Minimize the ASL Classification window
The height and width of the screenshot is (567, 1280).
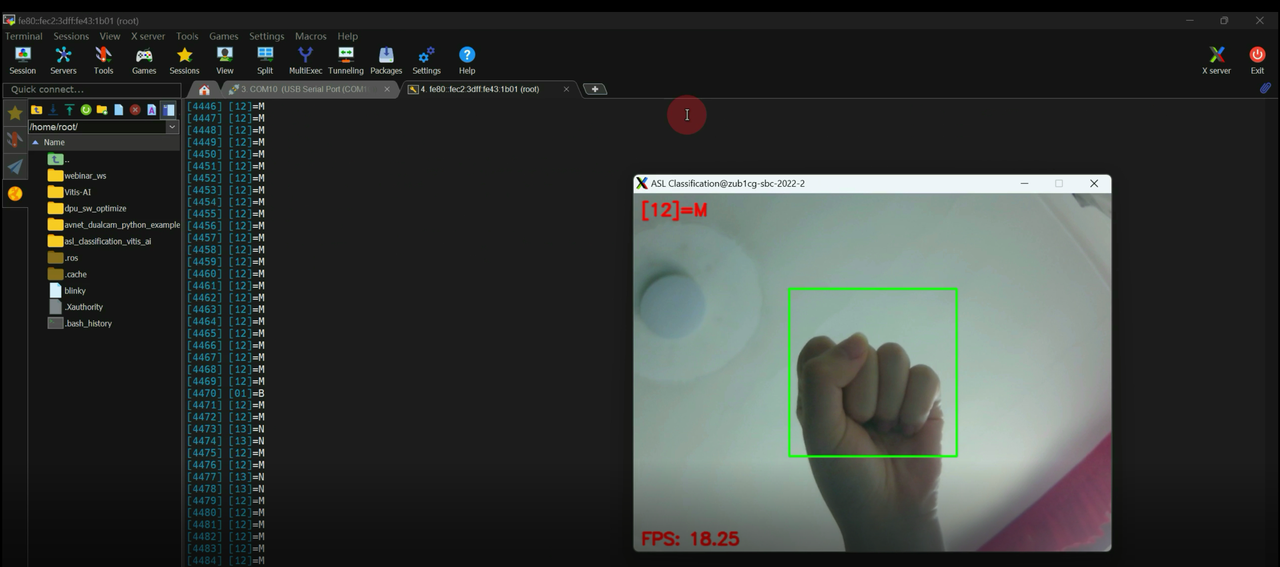click(1024, 183)
